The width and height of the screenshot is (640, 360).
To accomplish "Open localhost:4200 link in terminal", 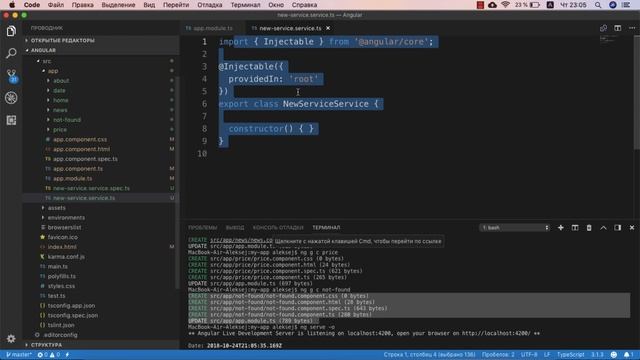I will tap(496, 333).
